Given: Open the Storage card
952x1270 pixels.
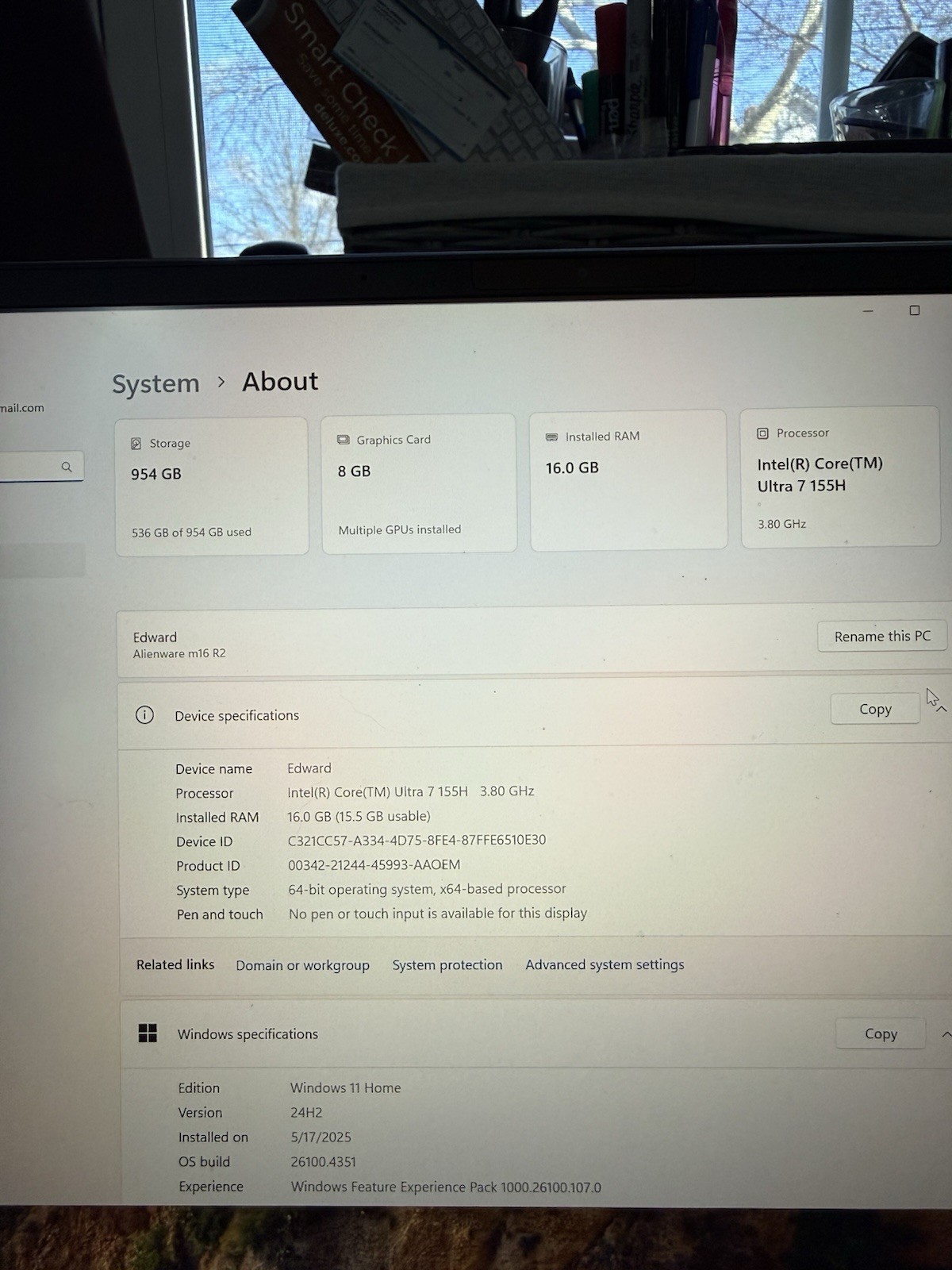Looking at the screenshot, I should pos(212,487).
